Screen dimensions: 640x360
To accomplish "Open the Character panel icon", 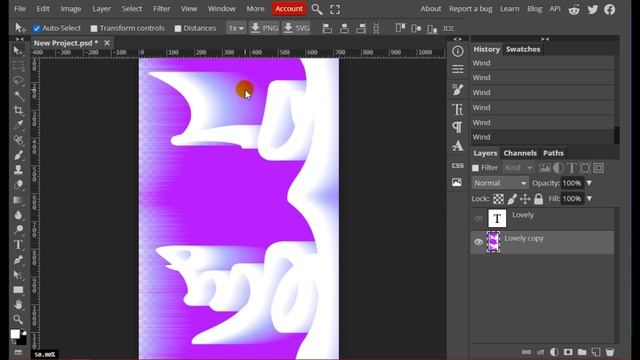I will 458,109.
